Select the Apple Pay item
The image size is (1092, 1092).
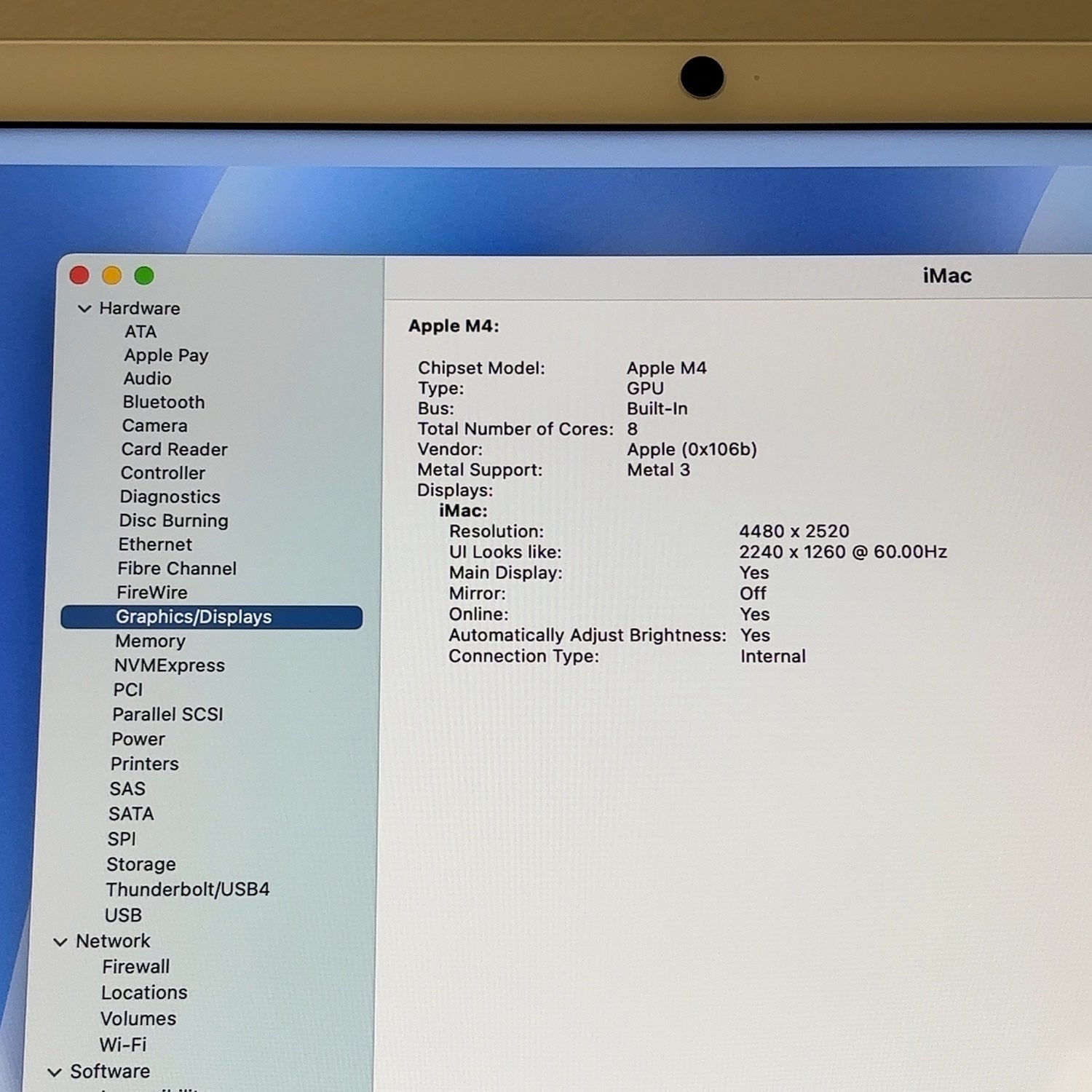point(166,355)
